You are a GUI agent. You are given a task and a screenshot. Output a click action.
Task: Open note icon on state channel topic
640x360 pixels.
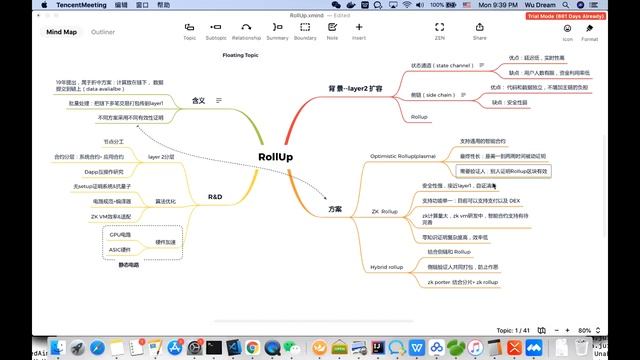coord(482,65)
